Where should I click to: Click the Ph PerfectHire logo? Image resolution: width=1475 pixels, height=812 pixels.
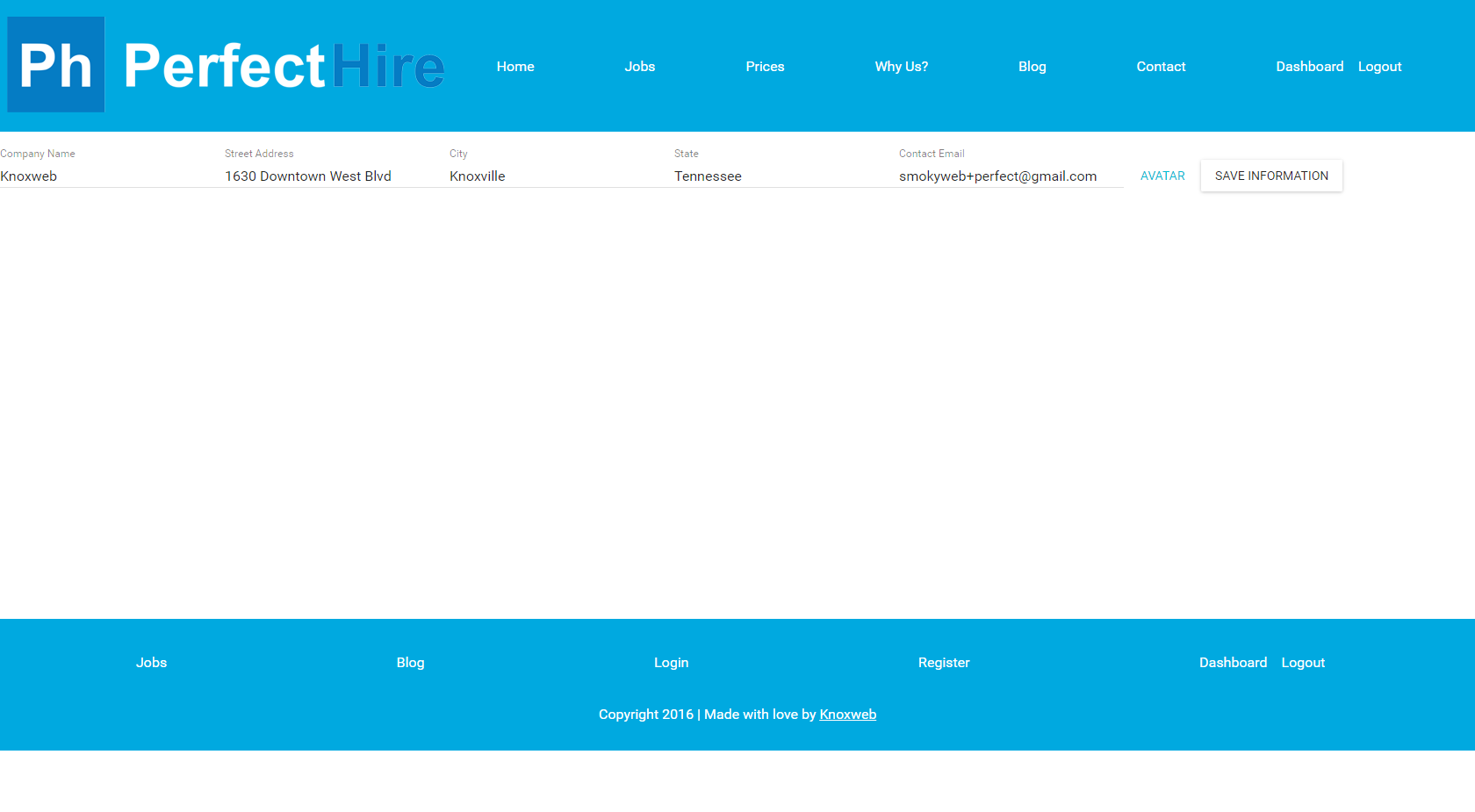[x=227, y=65]
